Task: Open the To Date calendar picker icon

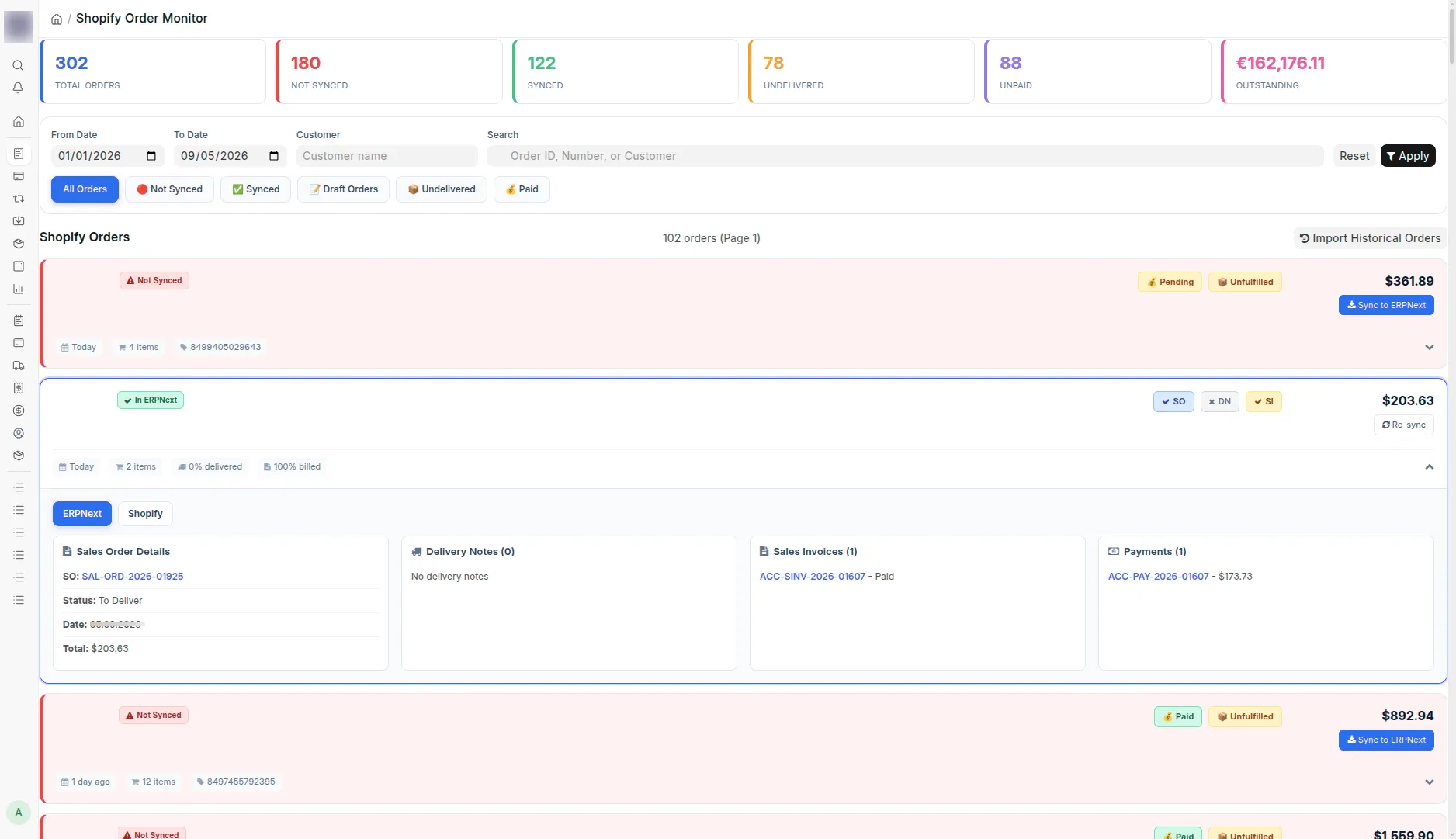Action: pos(274,156)
